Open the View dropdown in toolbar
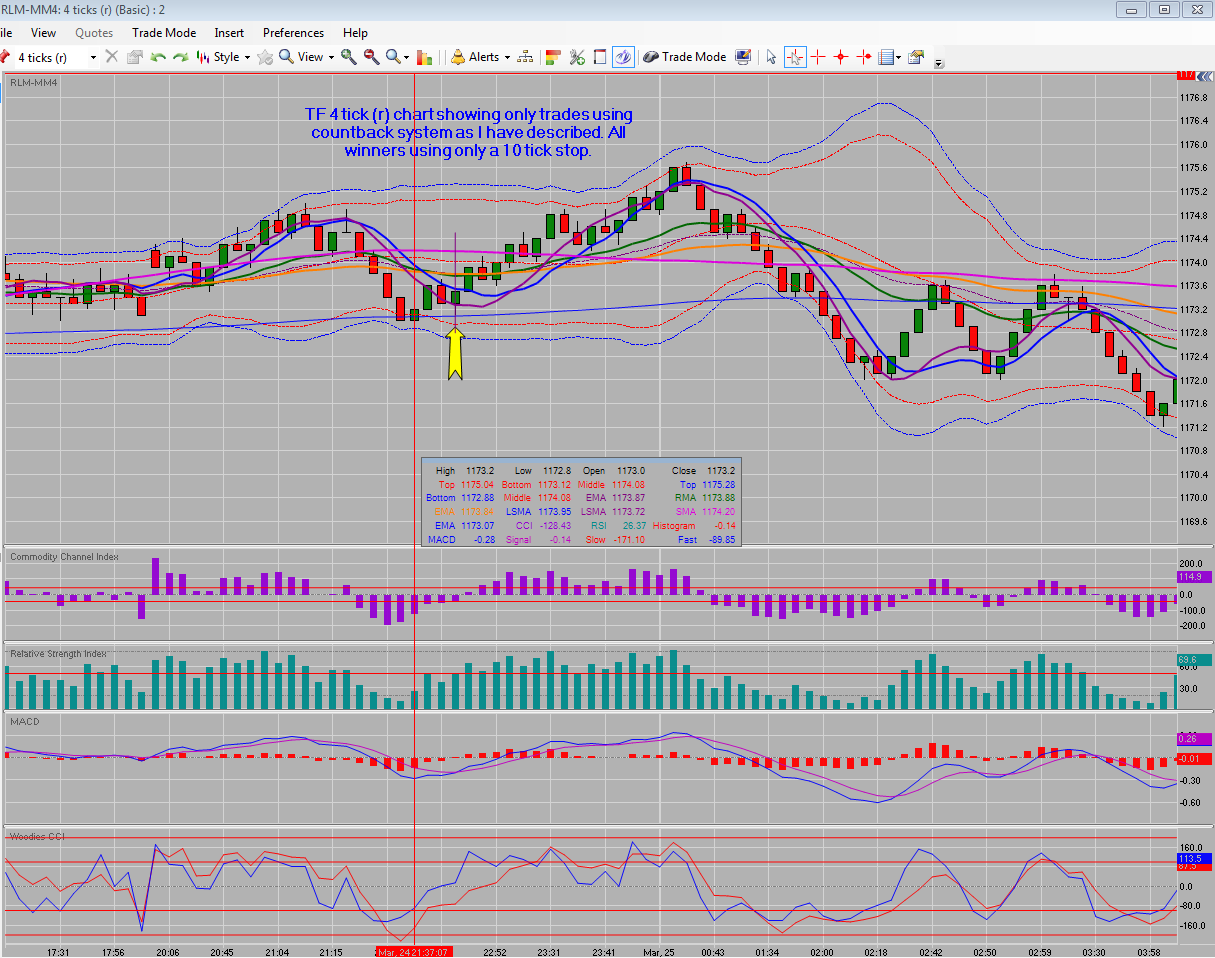The width and height of the screenshot is (1215, 958). coord(307,57)
